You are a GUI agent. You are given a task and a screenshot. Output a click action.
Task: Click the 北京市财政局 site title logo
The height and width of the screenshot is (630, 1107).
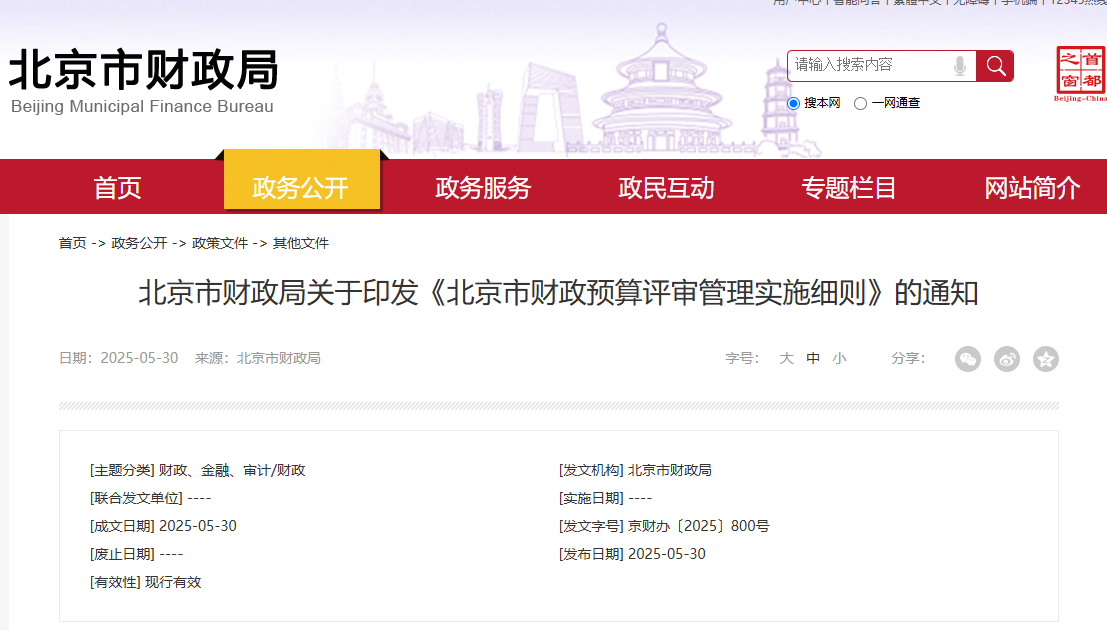pos(143,70)
